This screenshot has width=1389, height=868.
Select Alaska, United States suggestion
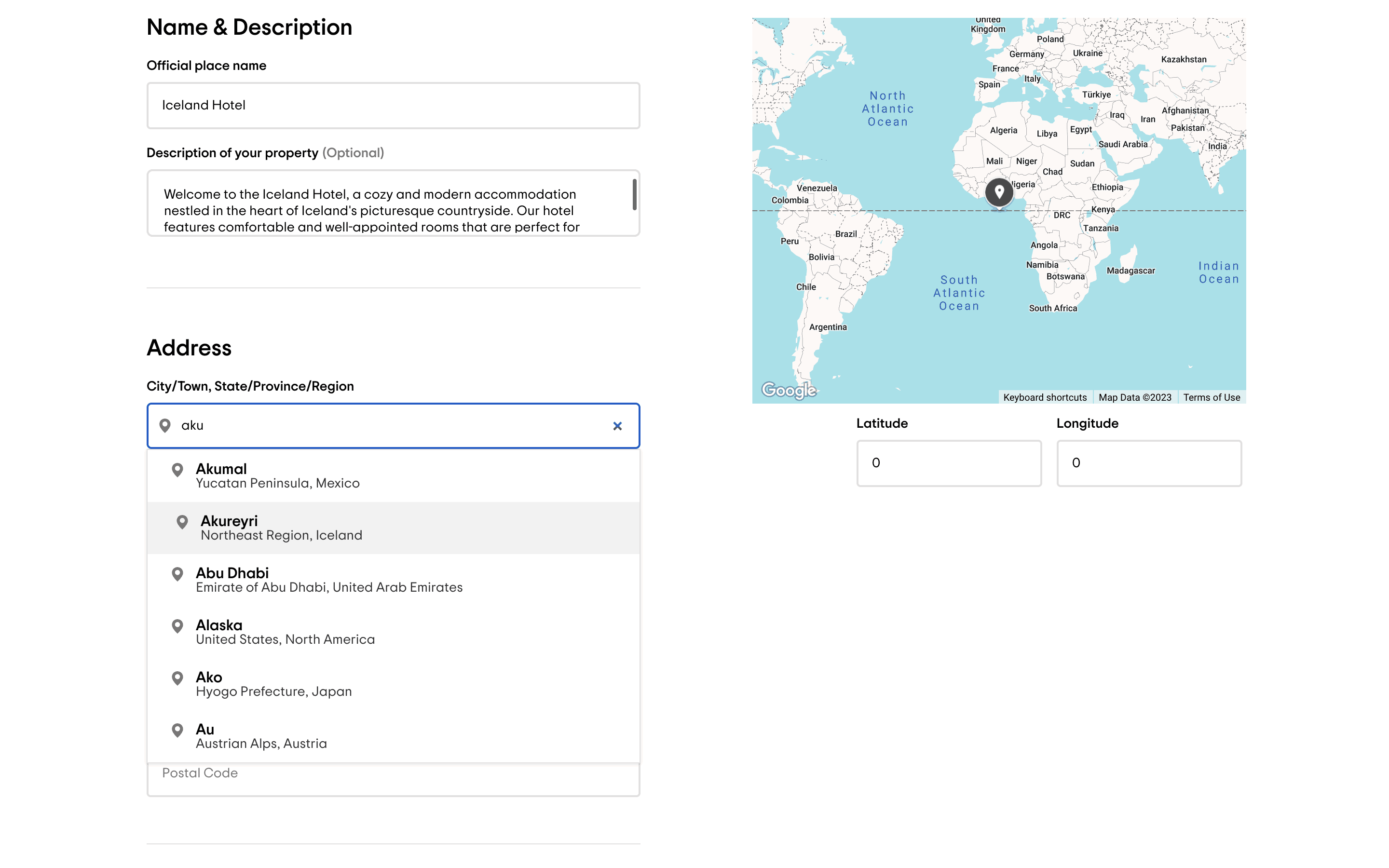[285, 632]
